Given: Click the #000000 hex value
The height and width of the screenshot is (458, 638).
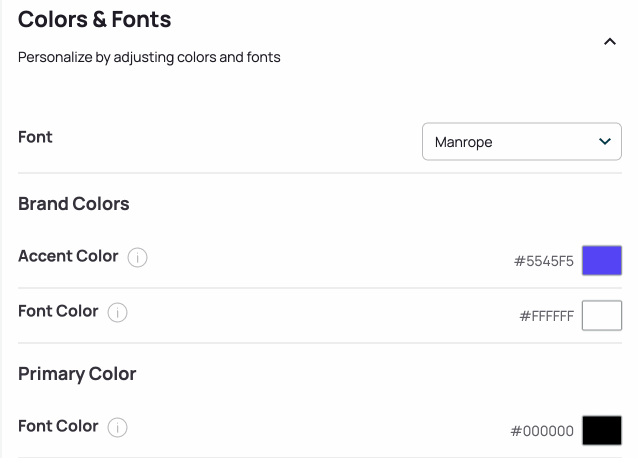Looking at the screenshot, I should tap(542, 431).
